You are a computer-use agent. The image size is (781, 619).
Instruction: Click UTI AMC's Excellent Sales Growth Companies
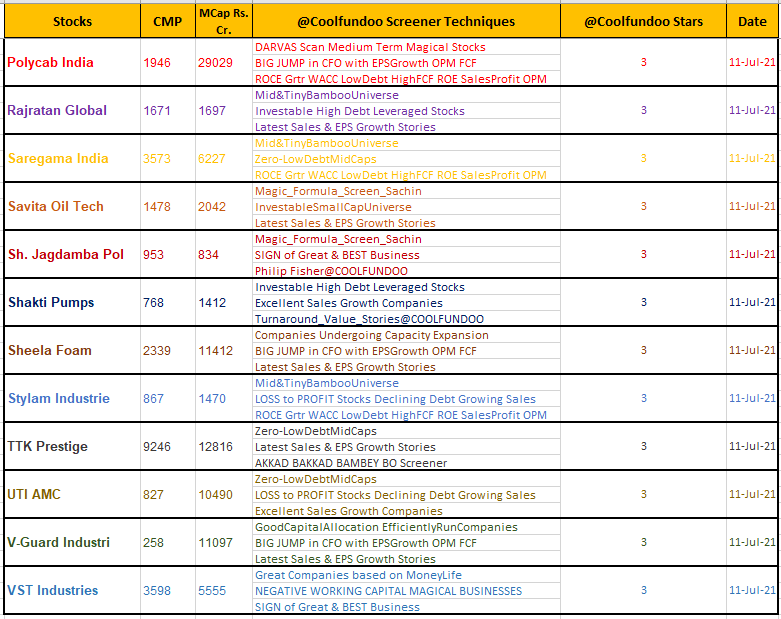pyautogui.click(x=406, y=511)
